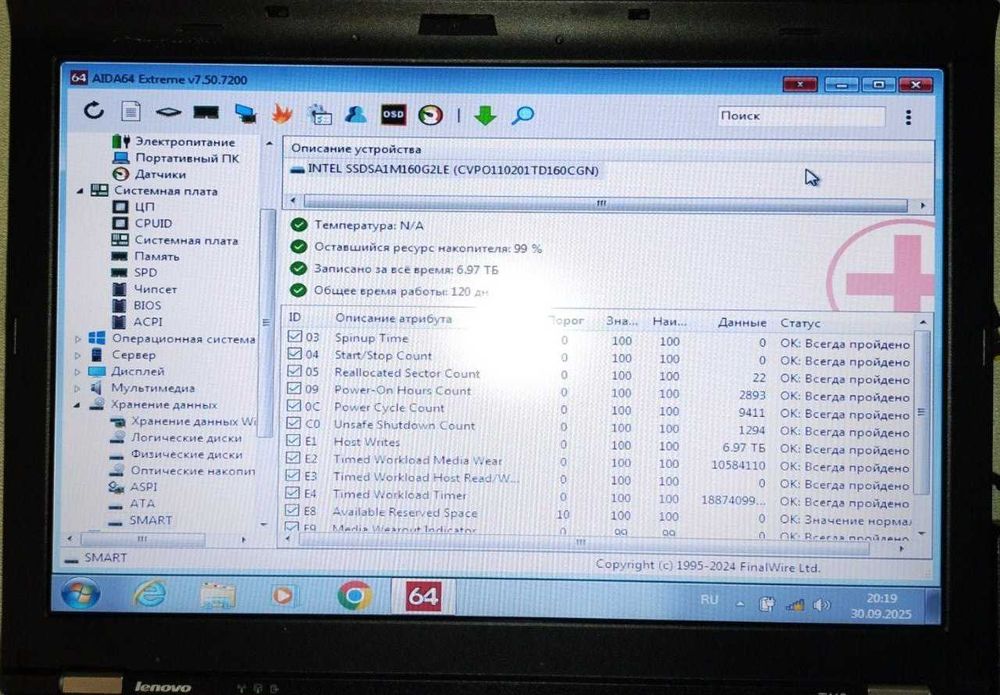Click the green download arrow icon
Screen dimensions: 1000x695
click(485, 115)
